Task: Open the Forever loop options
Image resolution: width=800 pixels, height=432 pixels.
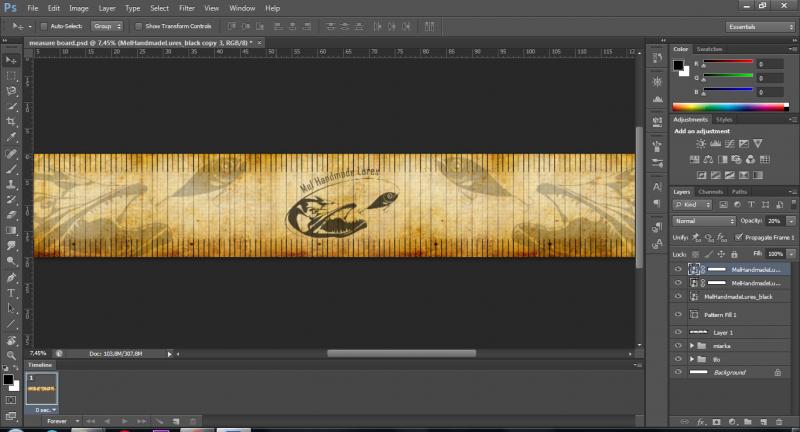Action: point(65,421)
